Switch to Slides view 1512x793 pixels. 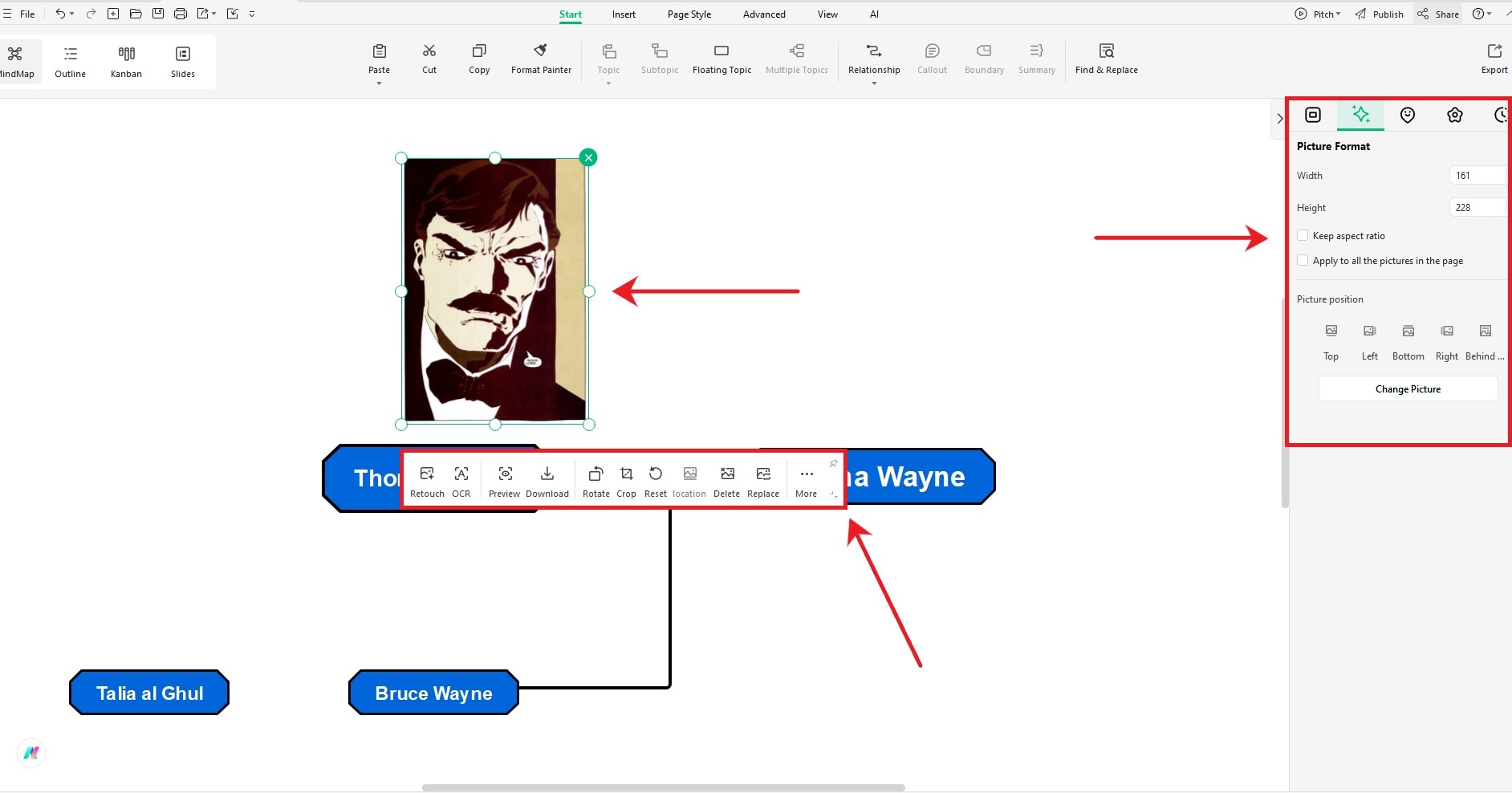tap(183, 62)
